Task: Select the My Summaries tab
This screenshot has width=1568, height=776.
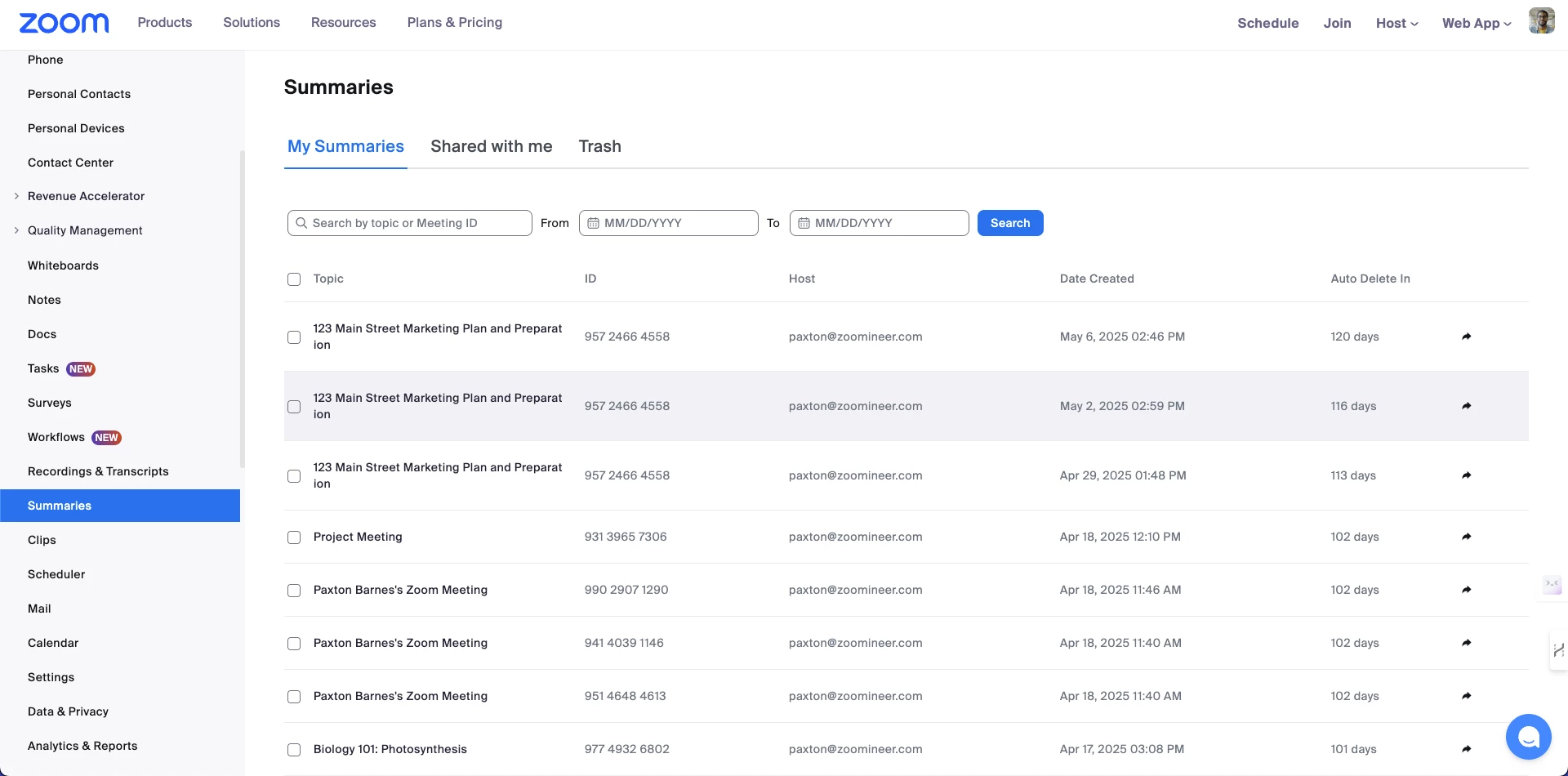Action: point(345,146)
